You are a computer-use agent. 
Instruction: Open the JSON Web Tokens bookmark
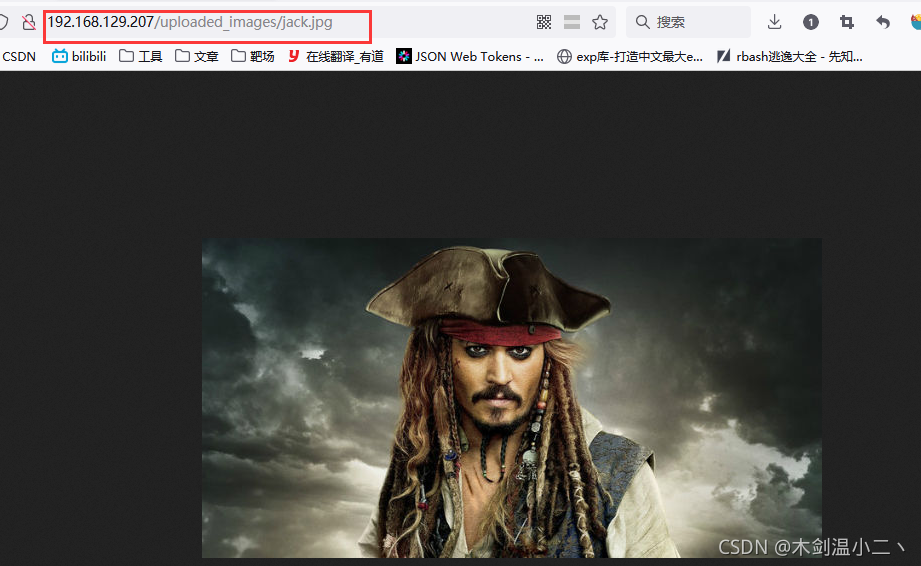pyautogui.click(x=470, y=56)
